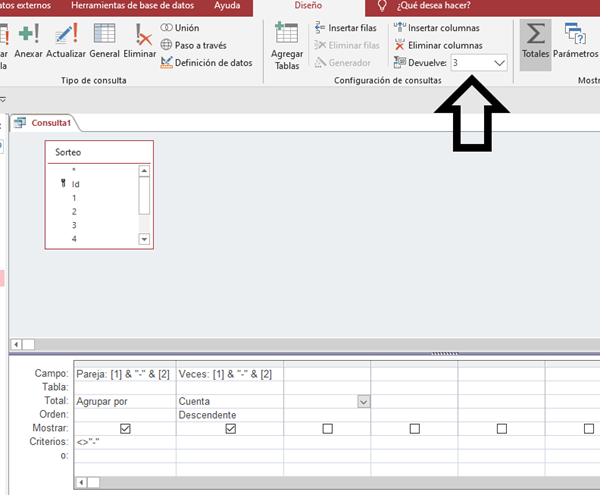Toggle the Totales sigma button
The image size is (600, 495).
(x=536, y=42)
